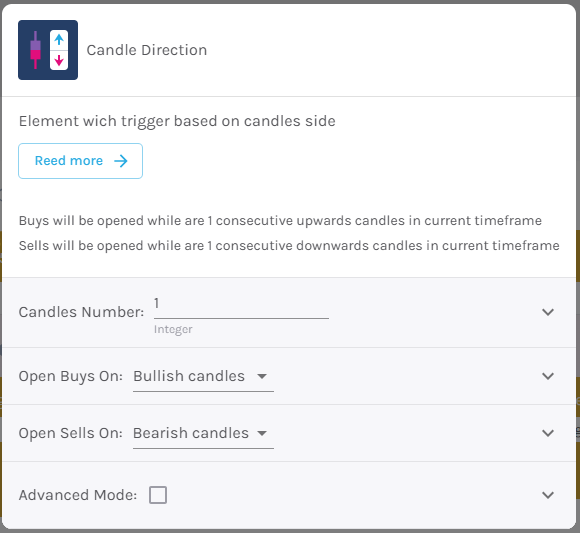Viewport: 580px width, 533px height.
Task: Expand the Open Buys On row chevron
Action: [x=548, y=376]
